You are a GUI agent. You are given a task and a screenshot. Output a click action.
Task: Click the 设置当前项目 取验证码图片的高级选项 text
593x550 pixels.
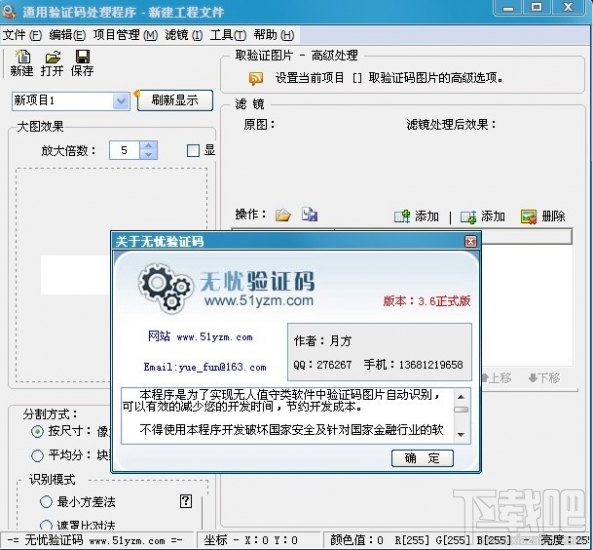pos(389,78)
